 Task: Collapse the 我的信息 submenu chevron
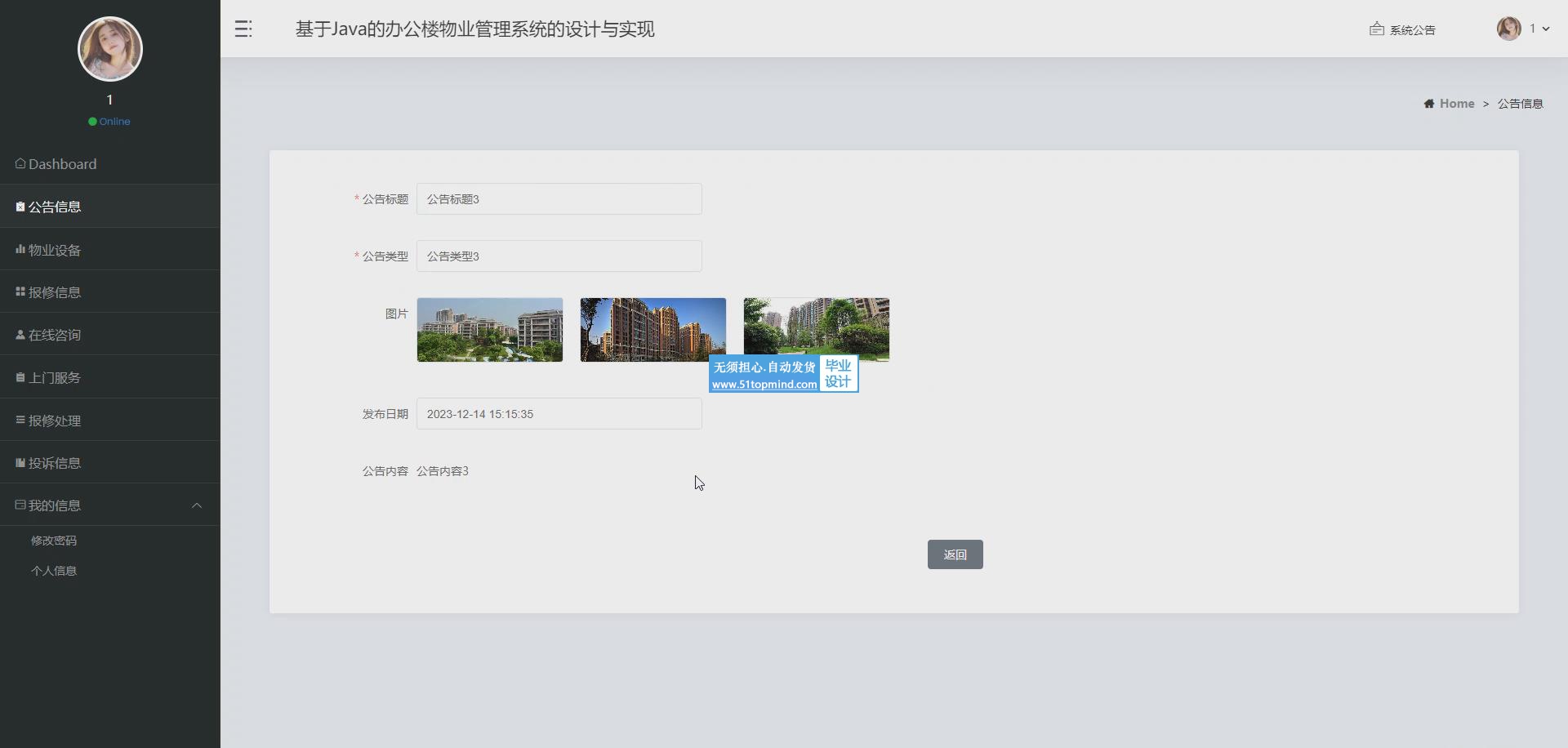pos(197,505)
